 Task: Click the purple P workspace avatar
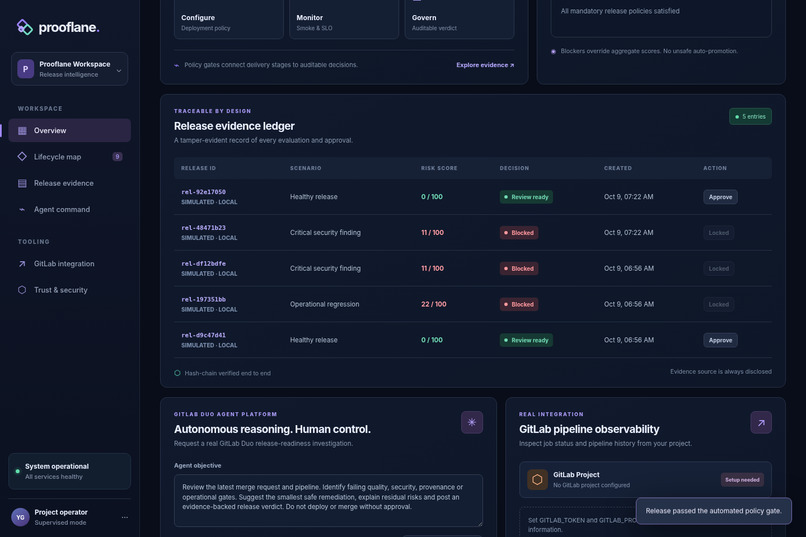coord(26,69)
